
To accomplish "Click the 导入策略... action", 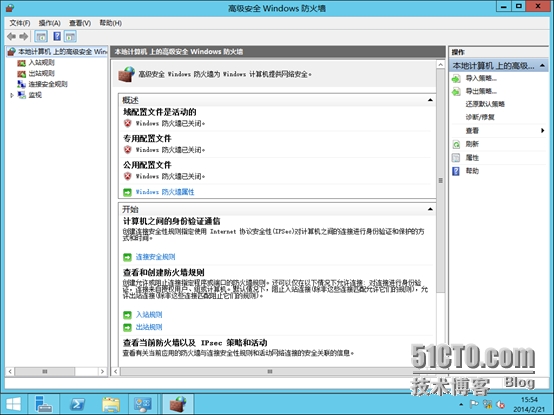I will pyautogui.click(x=481, y=78).
